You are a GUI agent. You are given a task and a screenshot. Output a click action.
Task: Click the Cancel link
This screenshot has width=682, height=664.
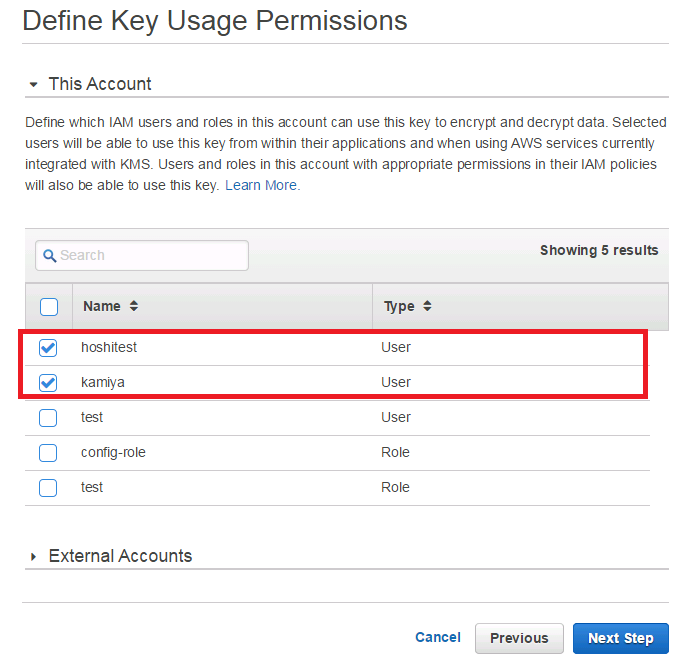pos(438,637)
